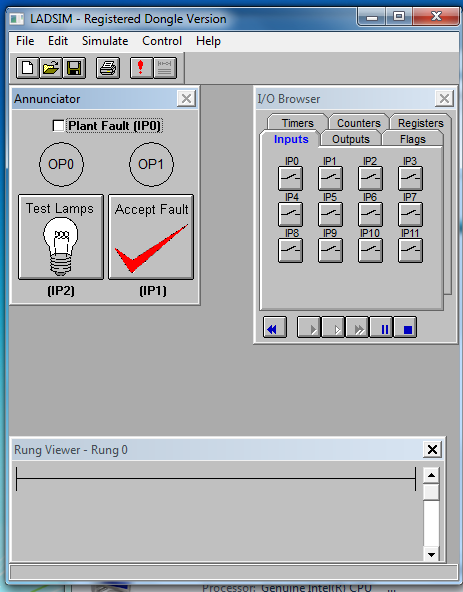Open the Control menu
Viewport: 463px width, 592px height.
pyautogui.click(x=162, y=41)
